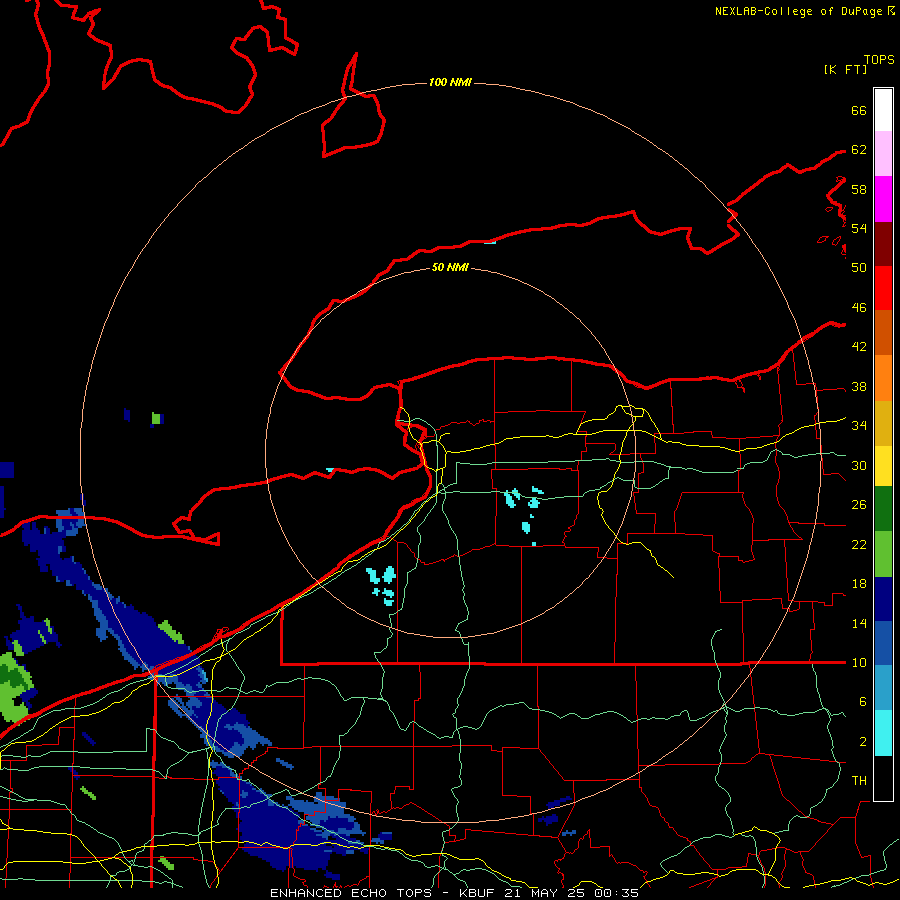Click the dark red 50-54 legend swatch
The image size is (900, 900).
pyautogui.click(x=883, y=244)
